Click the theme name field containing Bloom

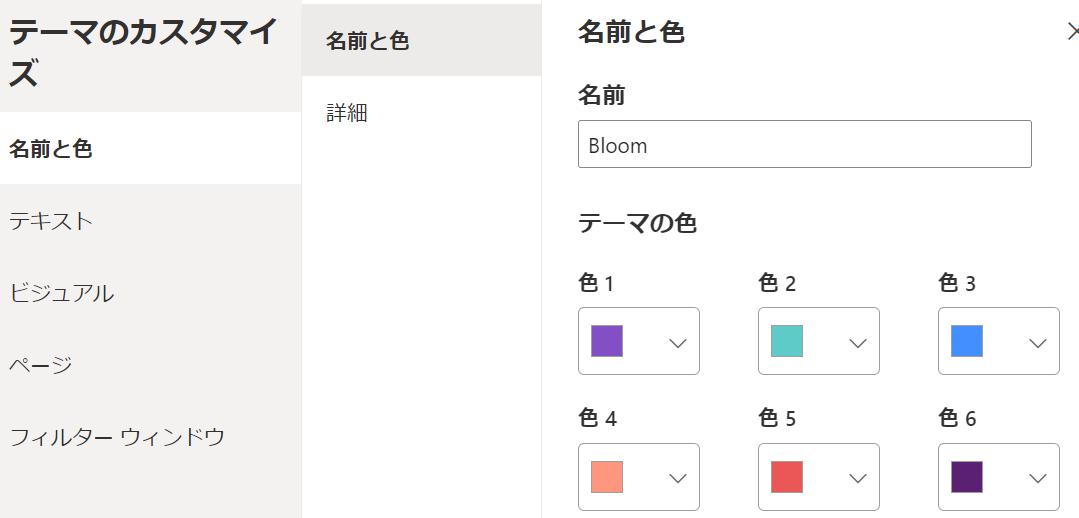pos(804,145)
